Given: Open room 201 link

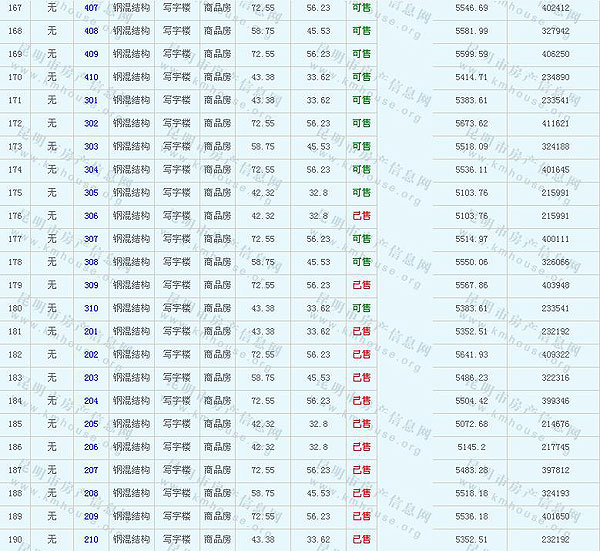Looking at the screenshot, I should click(x=91, y=331).
